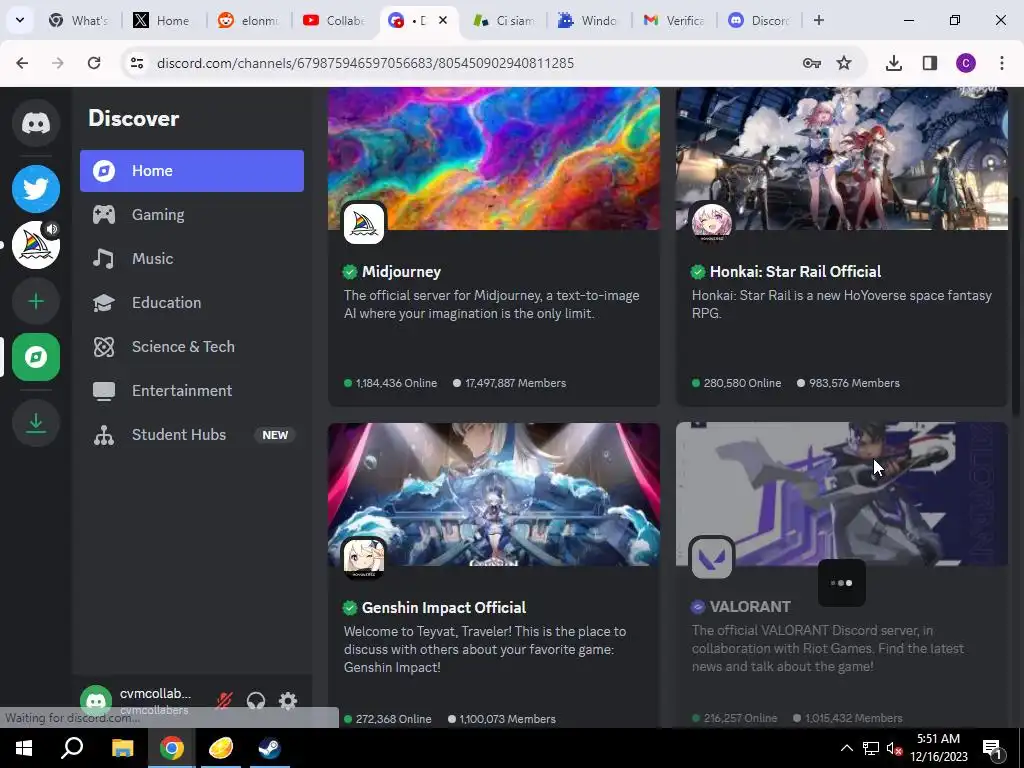Click the Midjourney sailboat logo on card
The image size is (1024, 768).
point(364,223)
